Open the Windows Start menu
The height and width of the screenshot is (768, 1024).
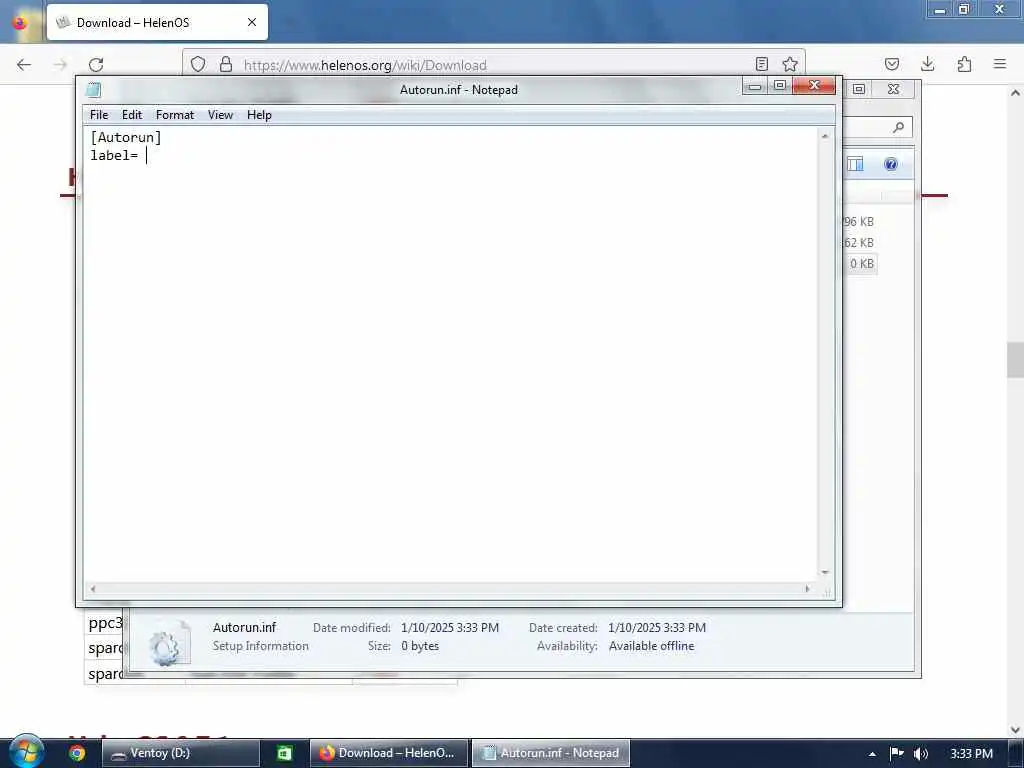tap(26, 752)
